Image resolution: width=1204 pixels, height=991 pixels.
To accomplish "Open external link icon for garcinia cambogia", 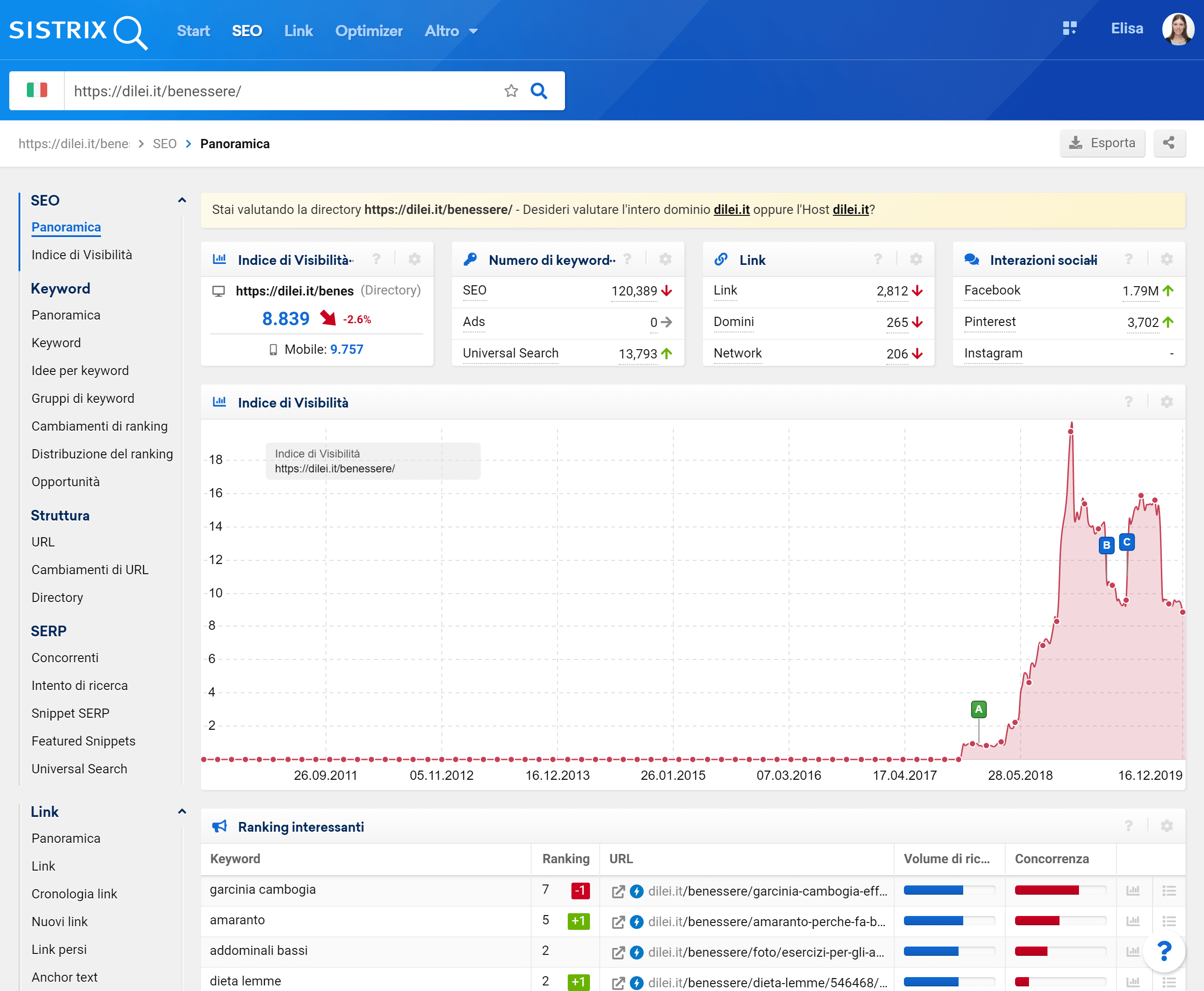I will [x=618, y=891].
